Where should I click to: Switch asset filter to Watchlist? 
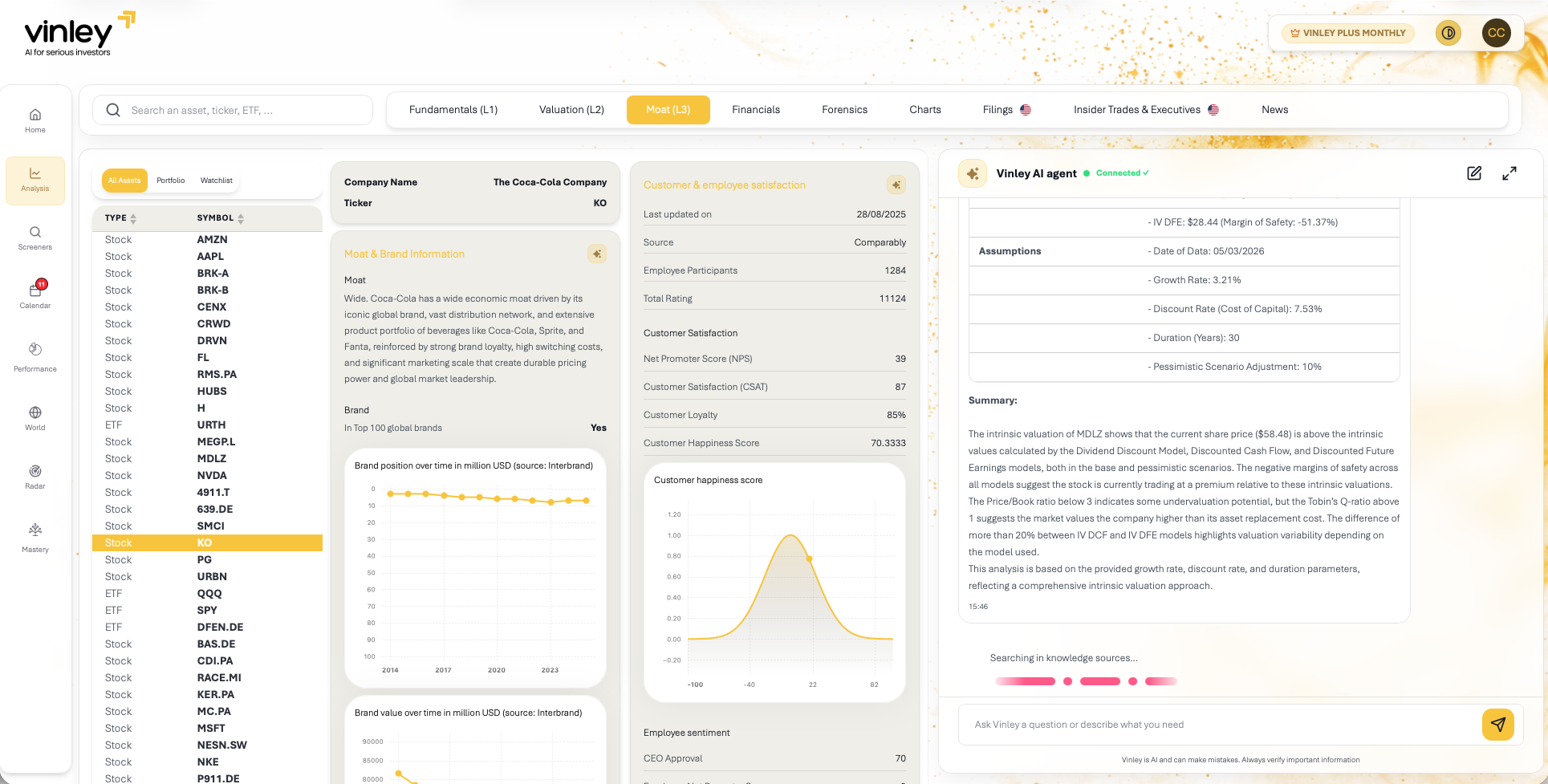pyautogui.click(x=216, y=180)
